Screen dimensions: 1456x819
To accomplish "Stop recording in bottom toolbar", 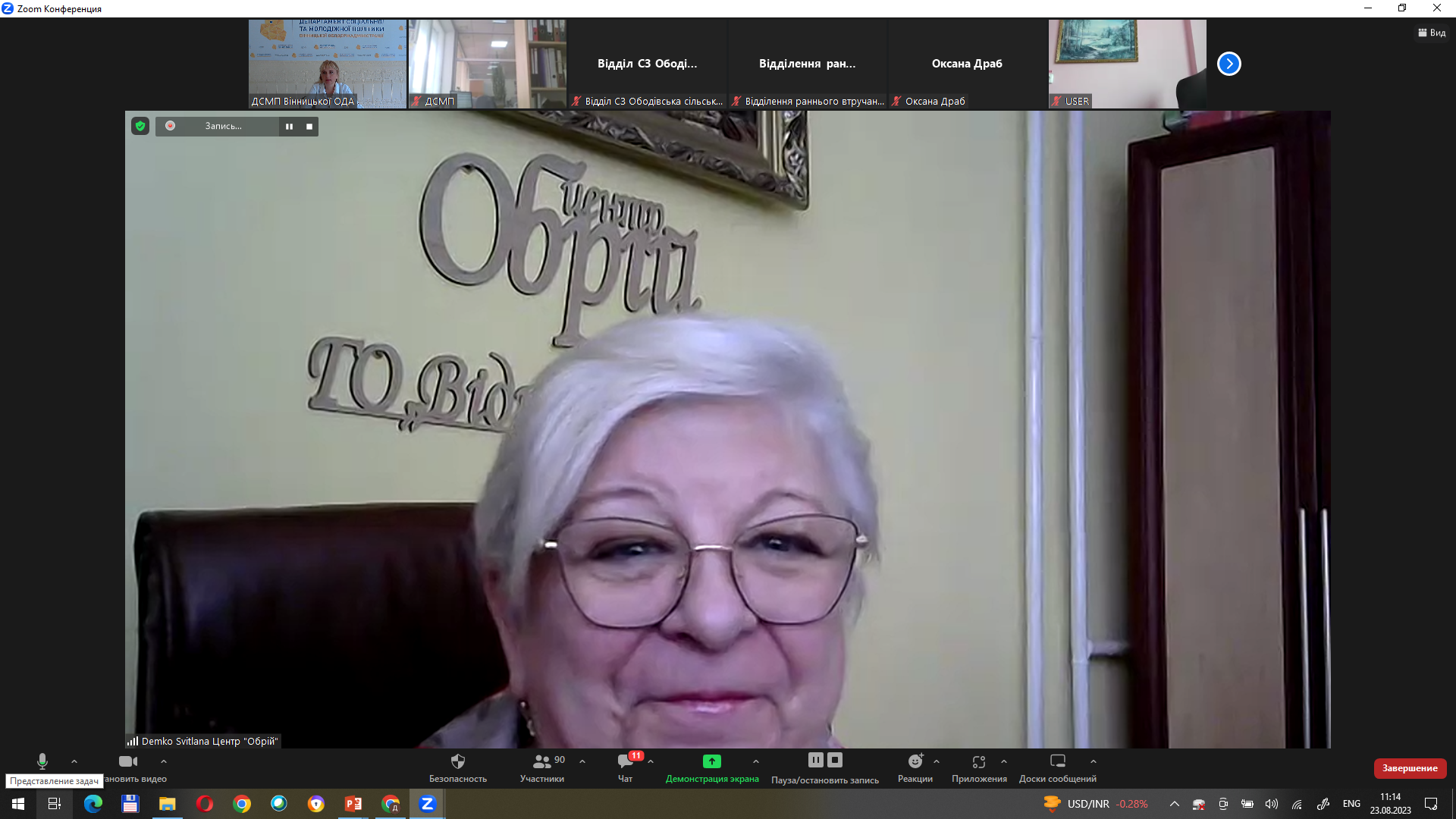I will (835, 760).
